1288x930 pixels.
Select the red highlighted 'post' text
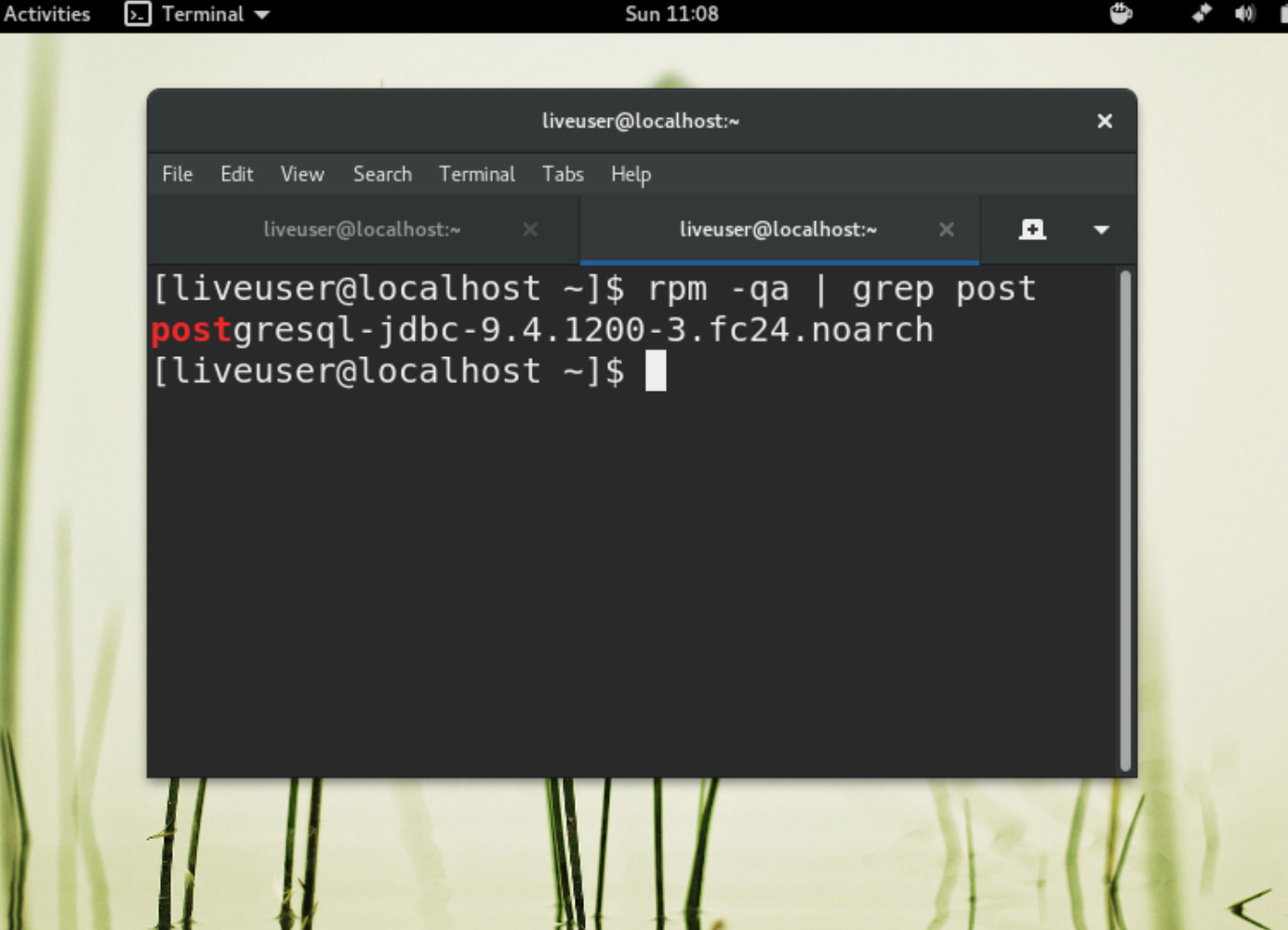191,329
